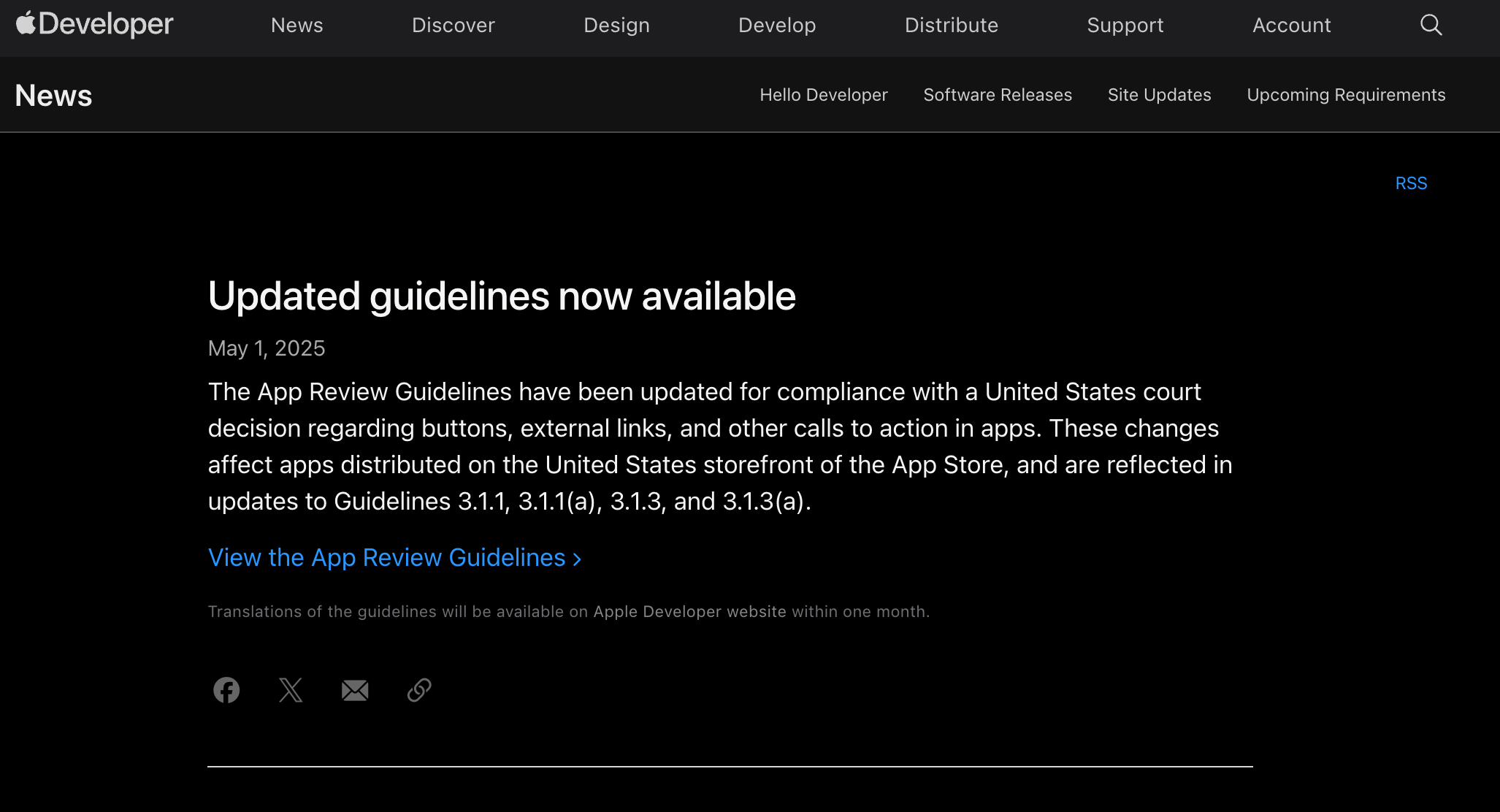The image size is (1500, 812).
Task: Share article on X icon
Action: pos(291,690)
